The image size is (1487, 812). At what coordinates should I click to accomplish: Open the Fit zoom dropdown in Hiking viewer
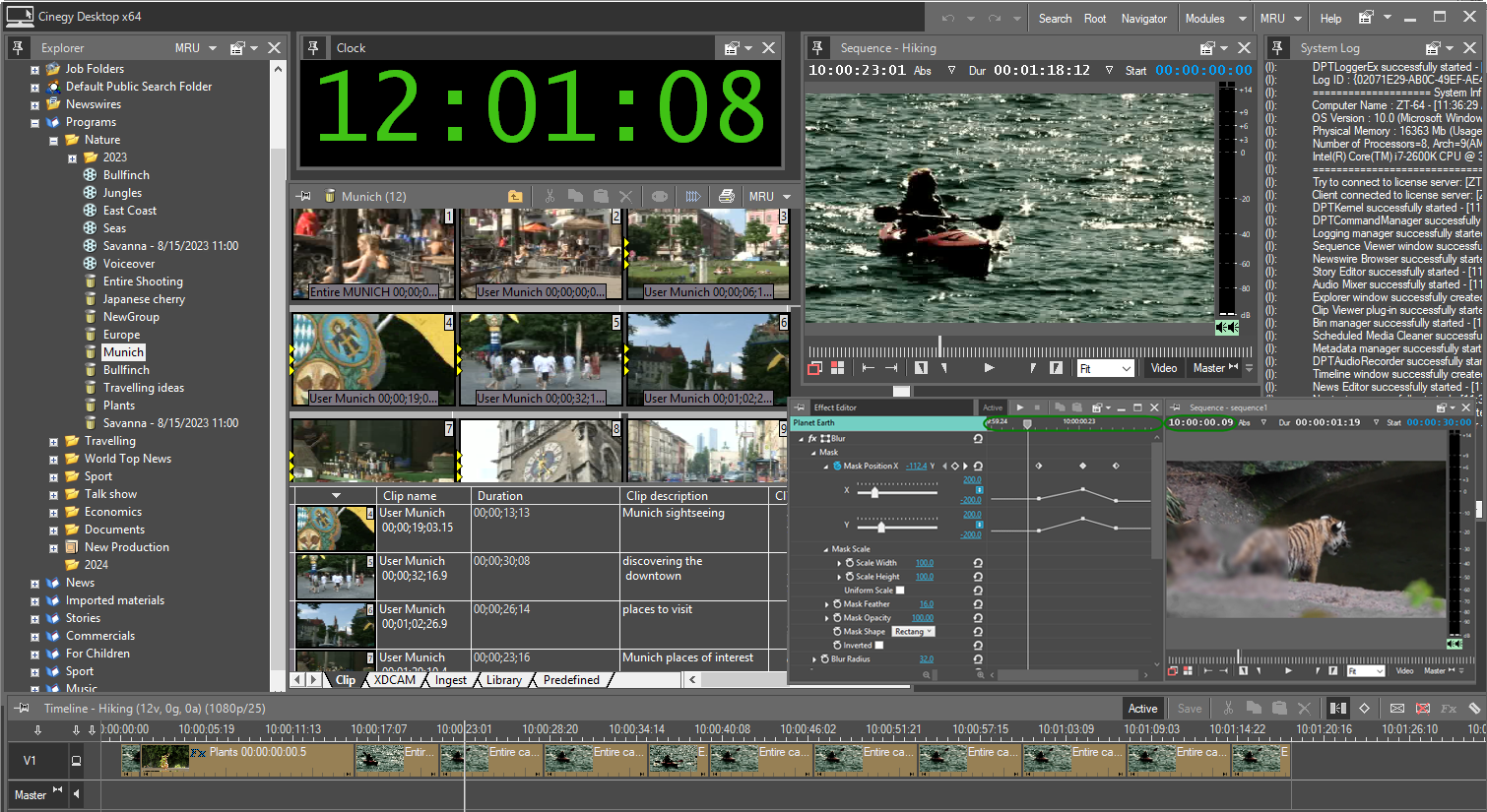[x=1106, y=368]
